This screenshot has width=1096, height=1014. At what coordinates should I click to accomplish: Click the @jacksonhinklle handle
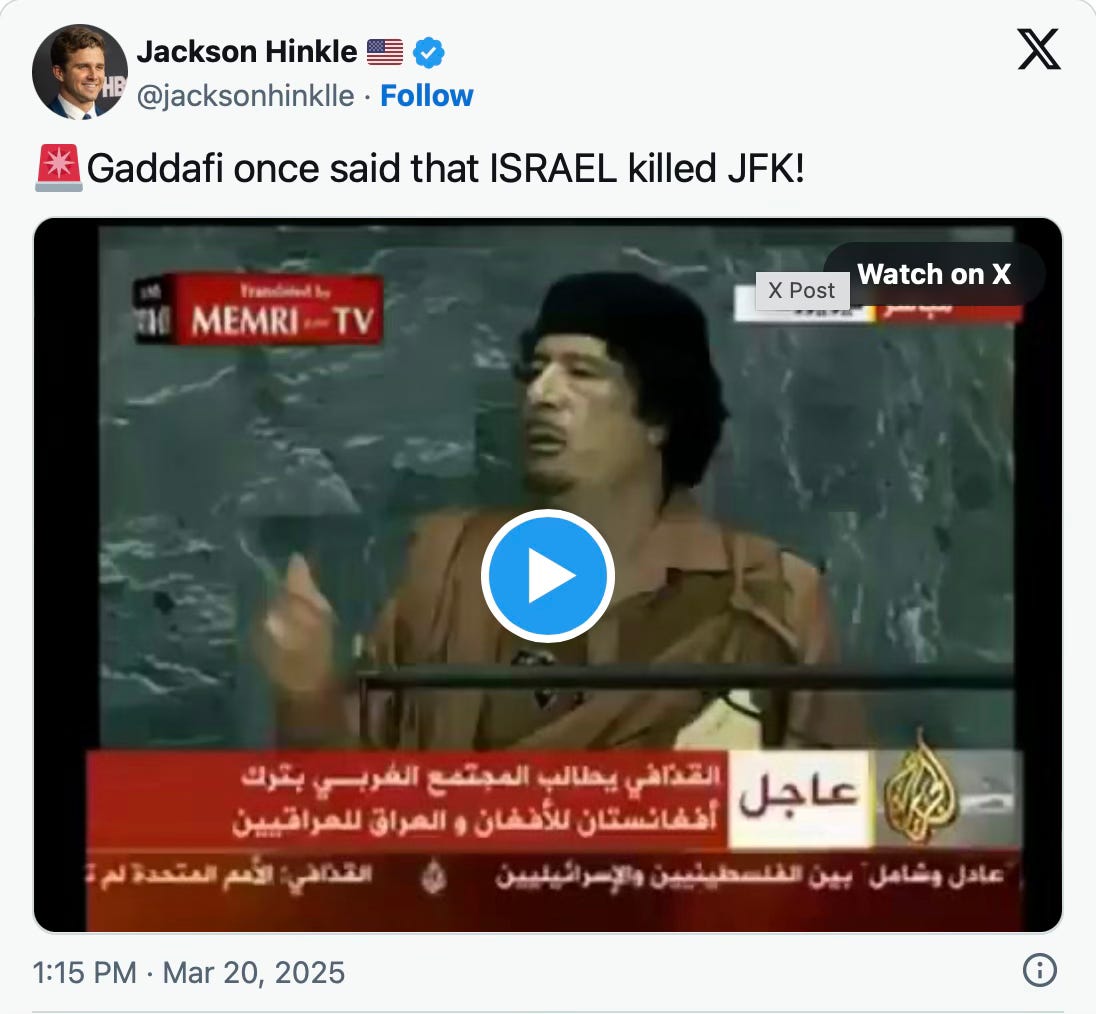tap(245, 96)
